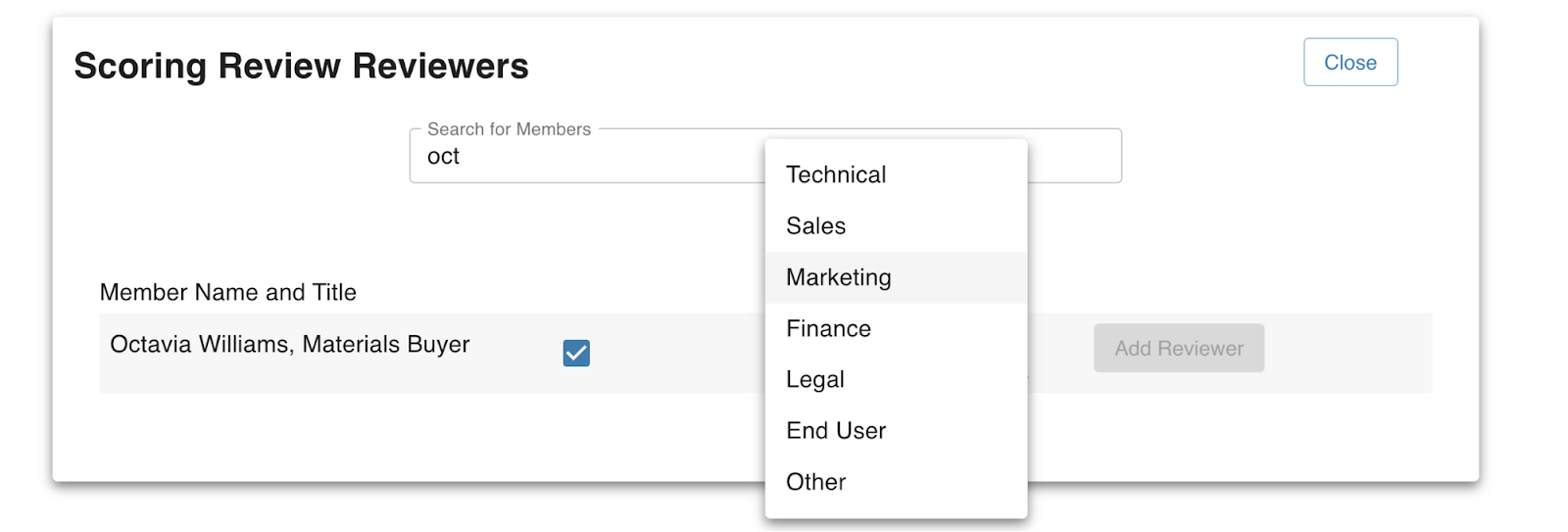Click the Scoring Review Reviewers heading
This screenshot has height=532, width=1568.
[x=301, y=66]
